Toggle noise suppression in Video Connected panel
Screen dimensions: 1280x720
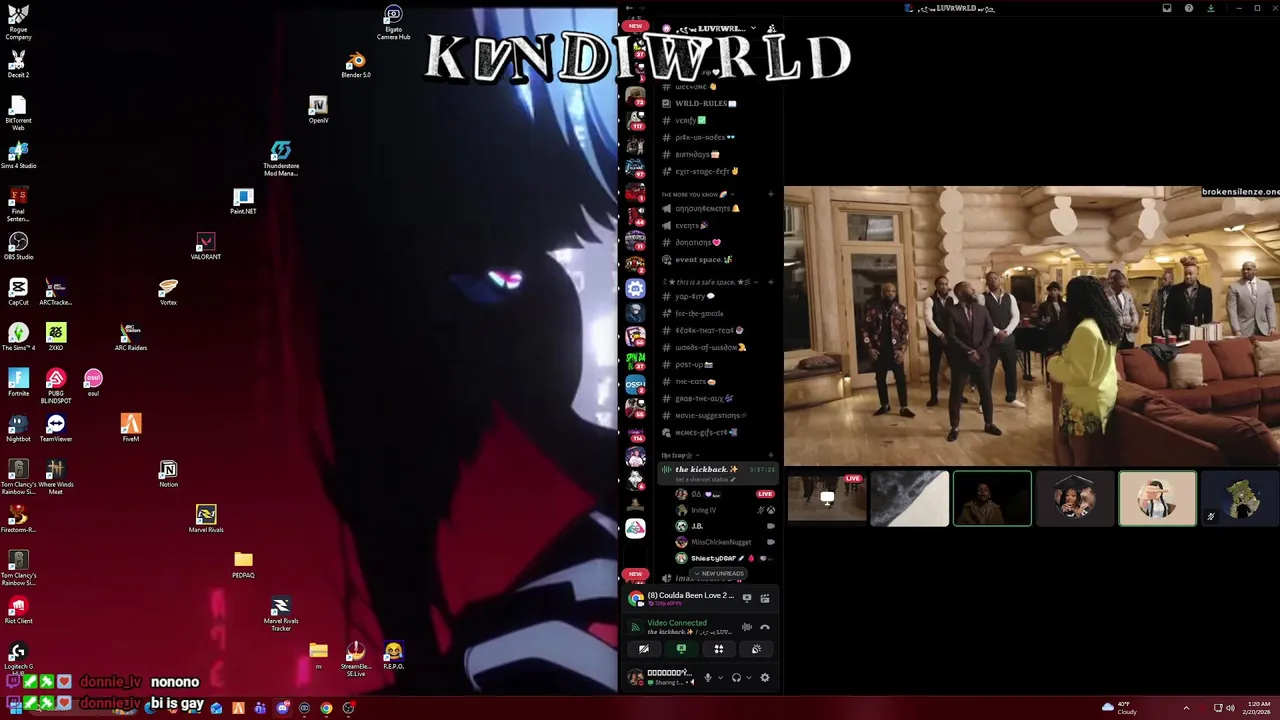(x=746, y=627)
